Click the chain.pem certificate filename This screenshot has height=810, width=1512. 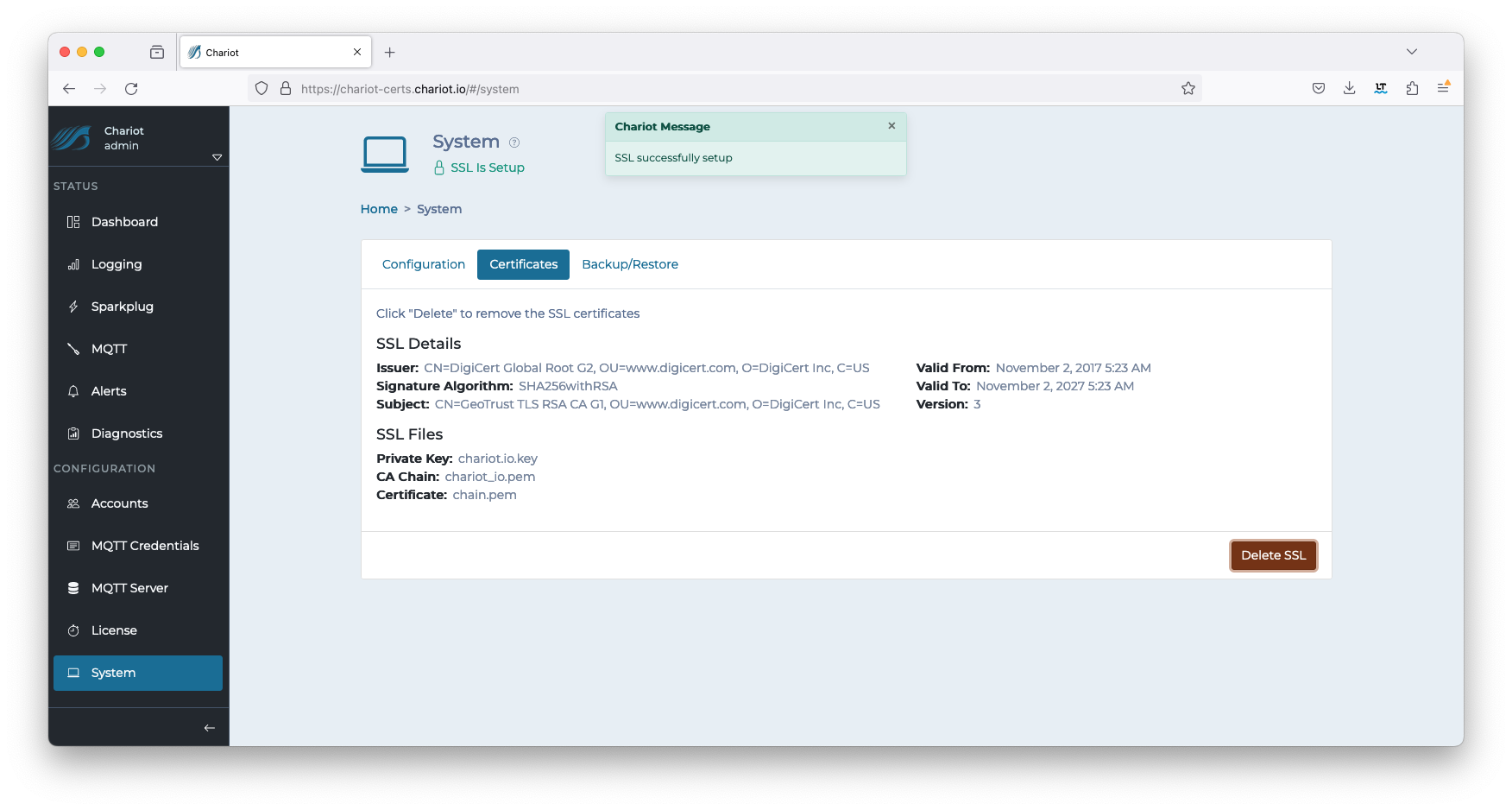(x=485, y=495)
